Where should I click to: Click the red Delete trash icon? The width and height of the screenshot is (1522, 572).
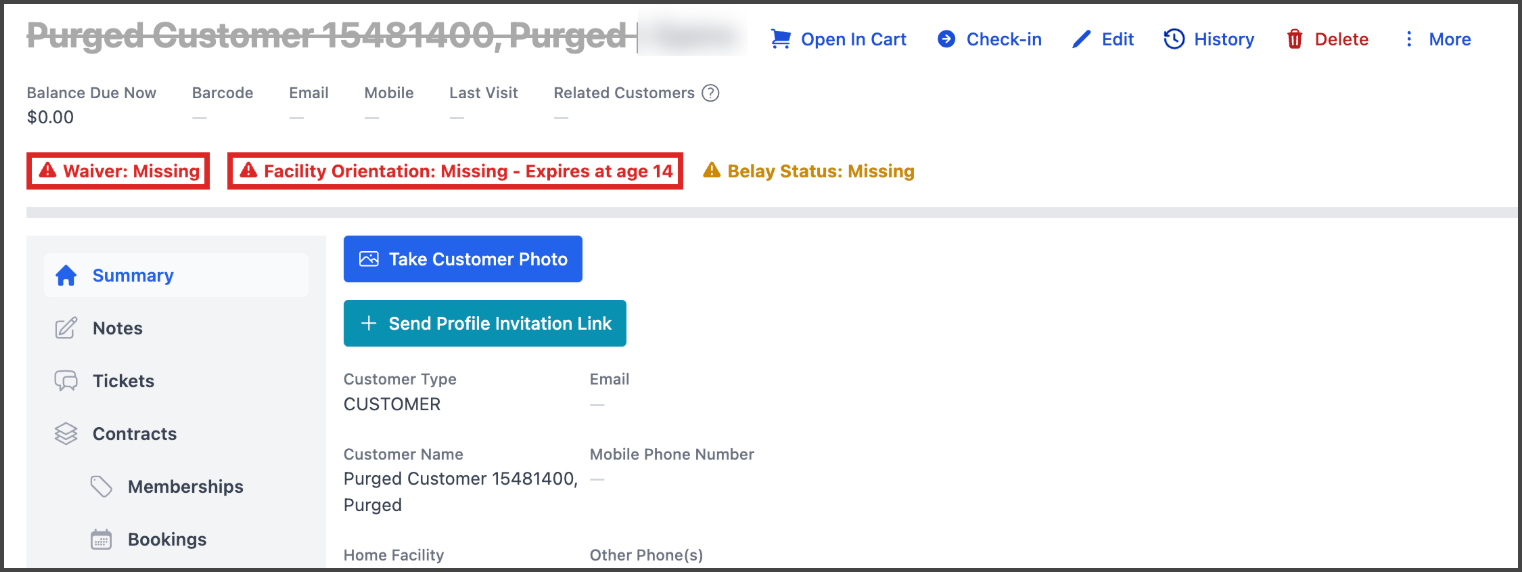pos(1295,39)
